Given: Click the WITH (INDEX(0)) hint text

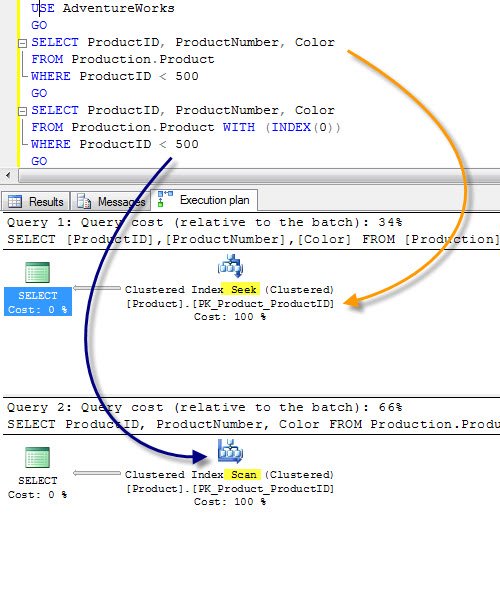Looking at the screenshot, I should (282, 127).
